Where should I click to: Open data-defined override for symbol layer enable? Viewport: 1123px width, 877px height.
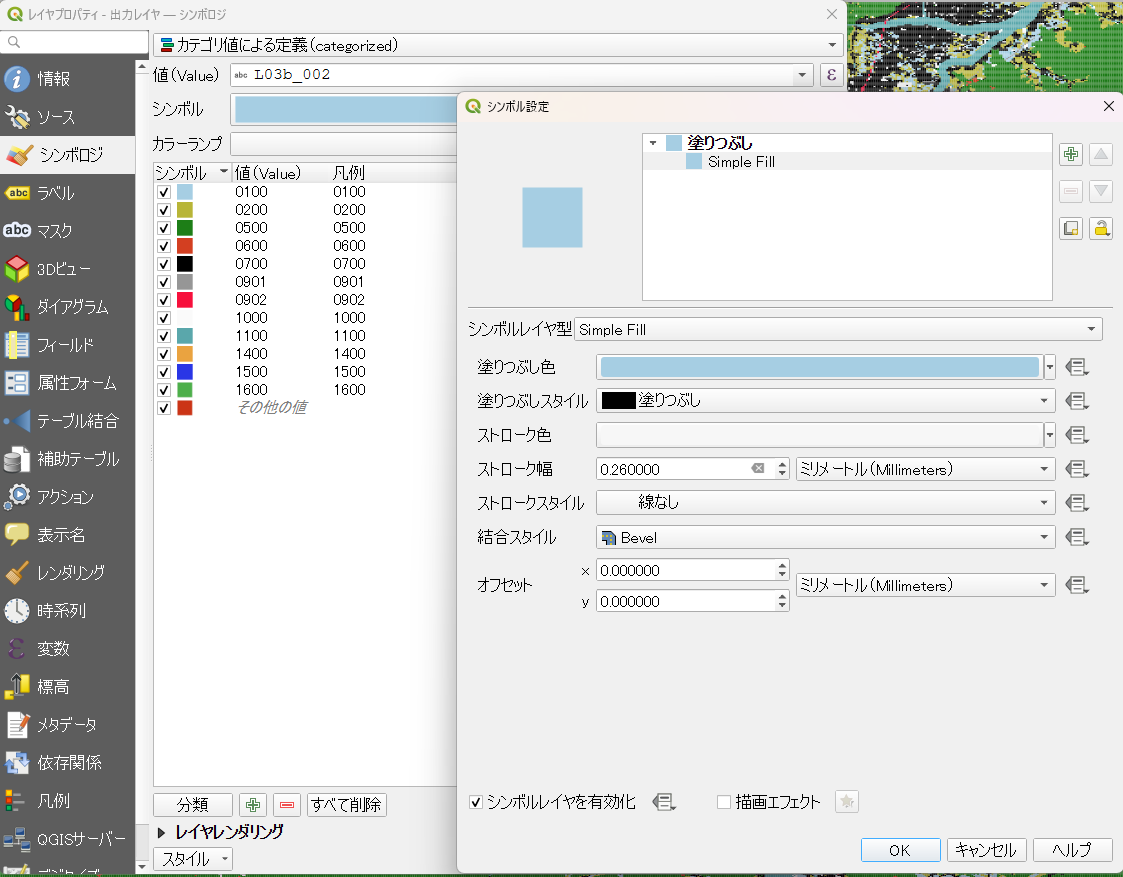(664, 802)
